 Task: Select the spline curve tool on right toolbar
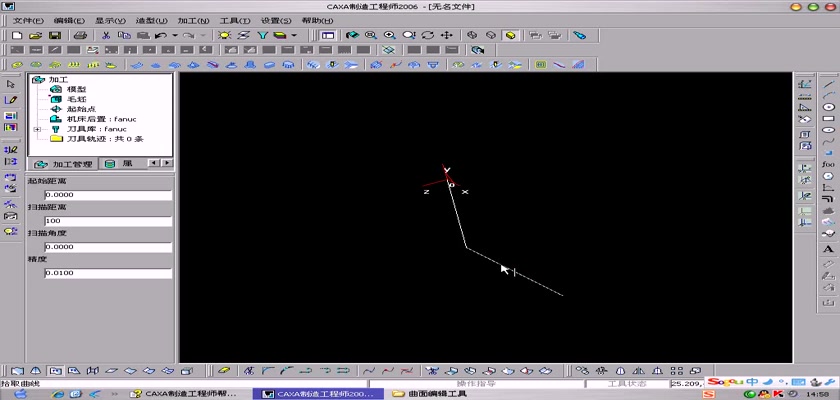[x=828, y=141]
